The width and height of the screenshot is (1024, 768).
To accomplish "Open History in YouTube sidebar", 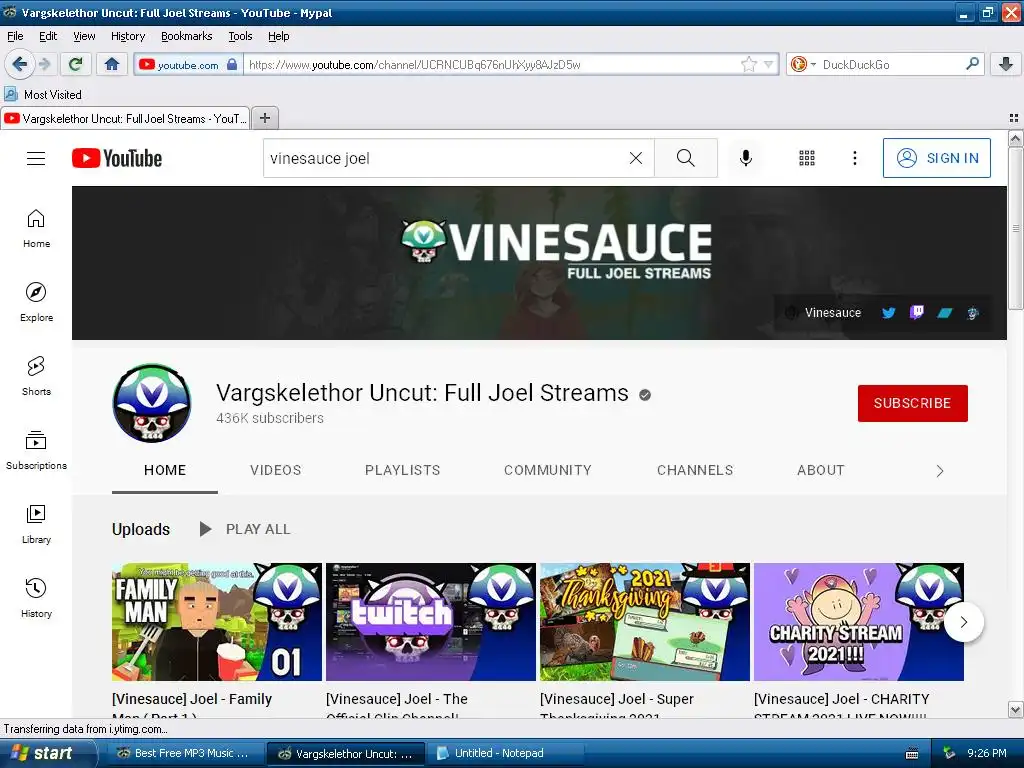I will pyautogui.click(x=36, y=598).
